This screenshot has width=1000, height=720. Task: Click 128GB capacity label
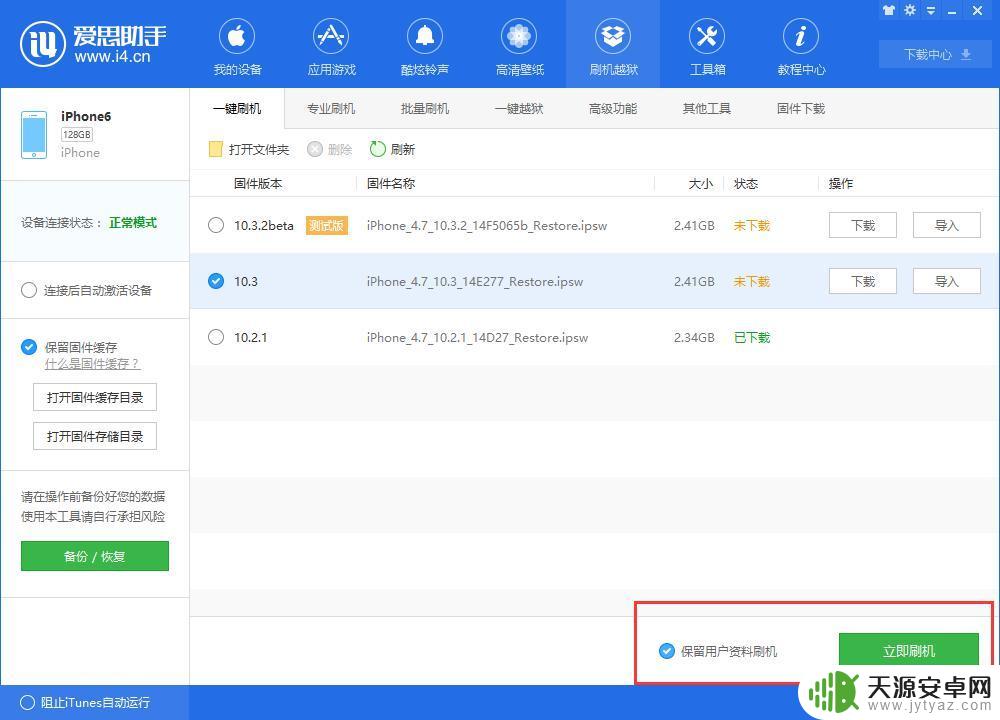click(x=77, y=135)
